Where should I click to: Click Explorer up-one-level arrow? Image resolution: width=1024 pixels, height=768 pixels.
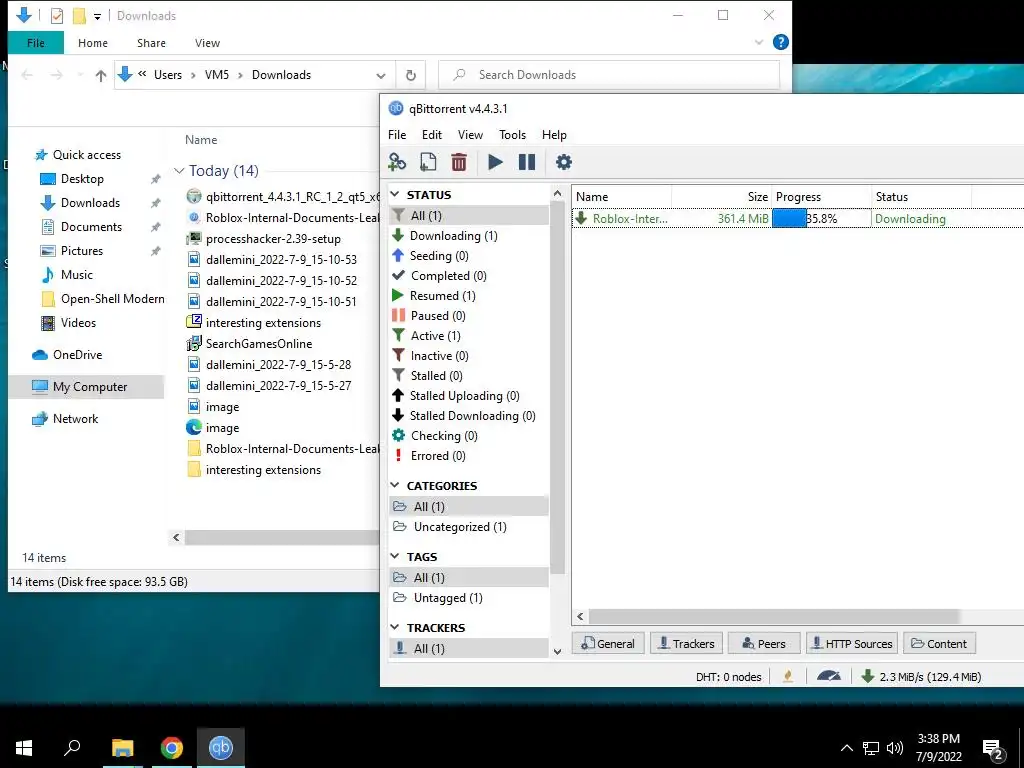tap(101, 76)
